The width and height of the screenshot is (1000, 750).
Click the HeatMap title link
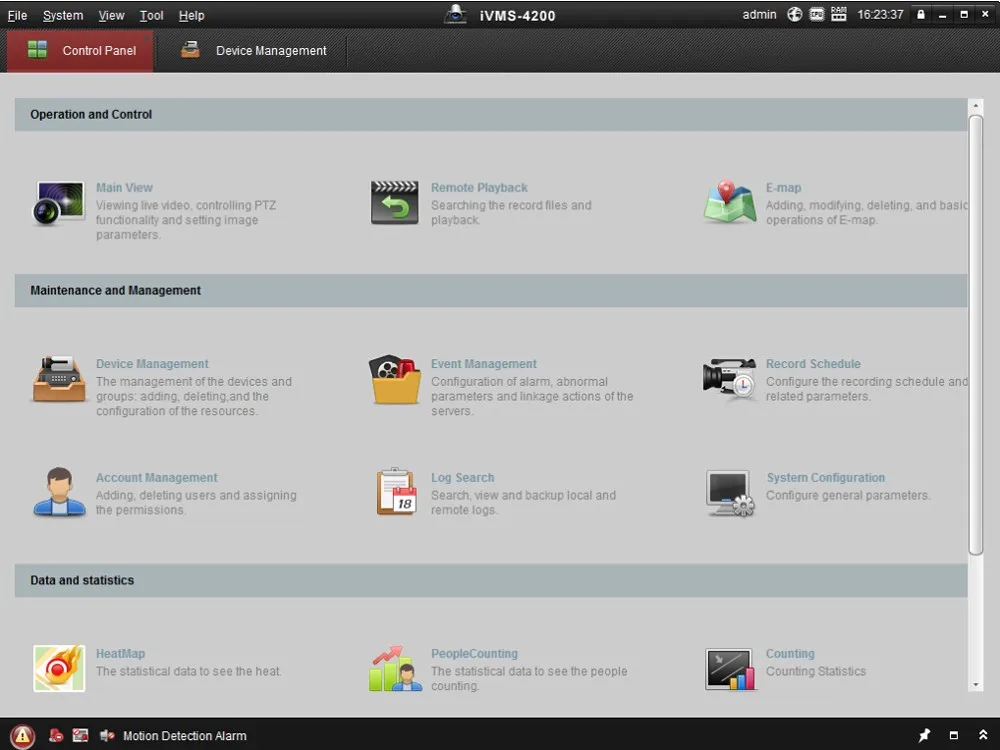121,654
